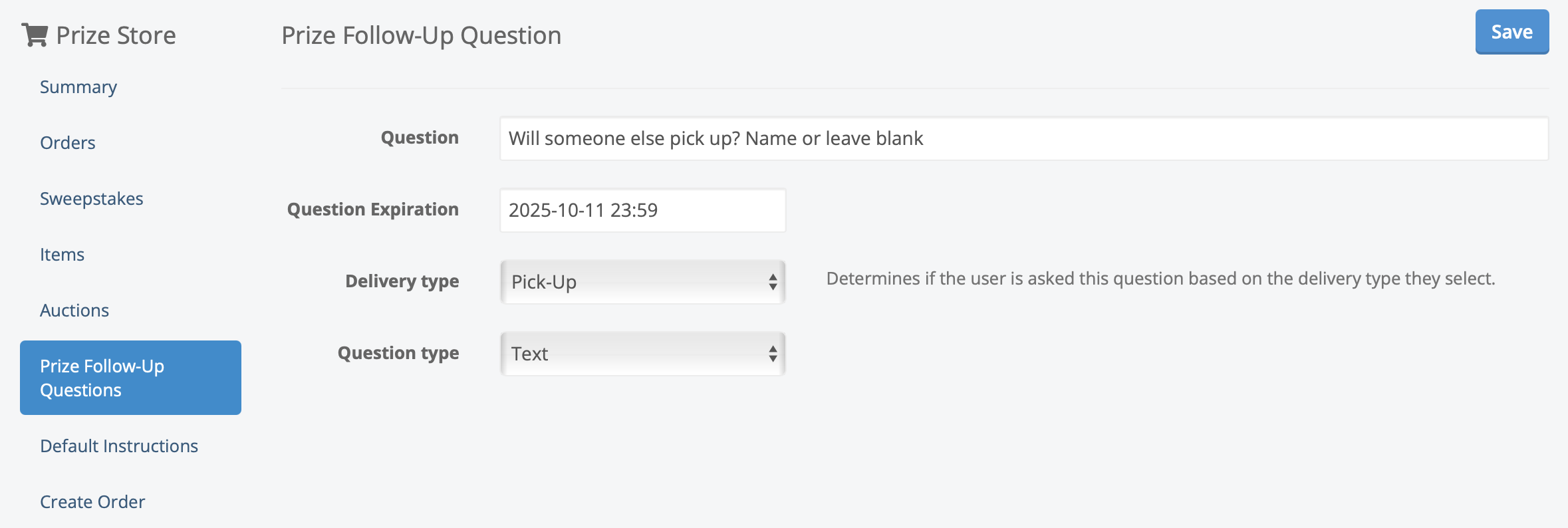1568x528 pixels.
Task: Click the Question field label
Action: [420, 138]
